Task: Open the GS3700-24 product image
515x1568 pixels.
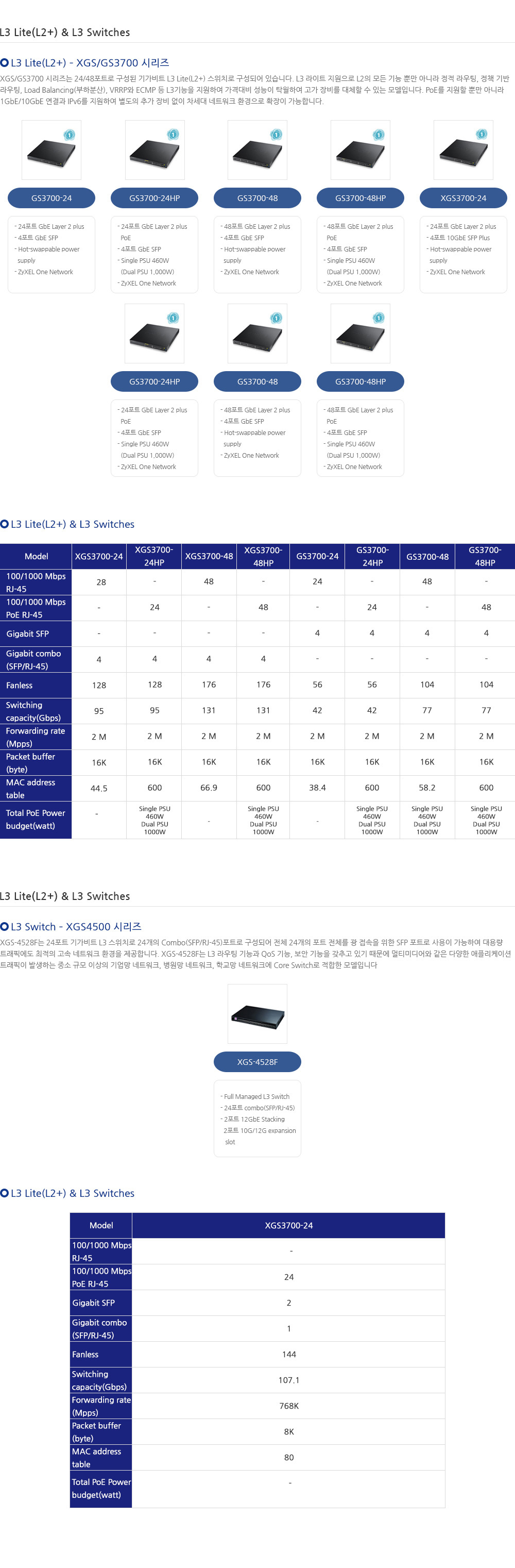Action: [51, 150]
